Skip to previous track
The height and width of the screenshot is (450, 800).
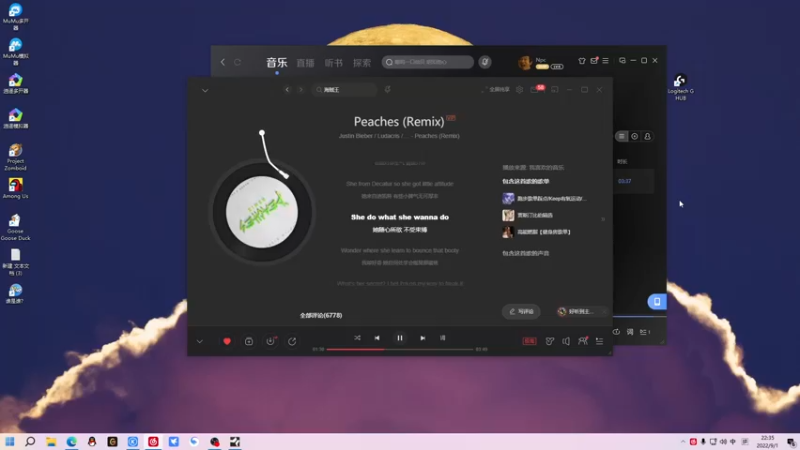pyautogui.click(x=377, y=338)
